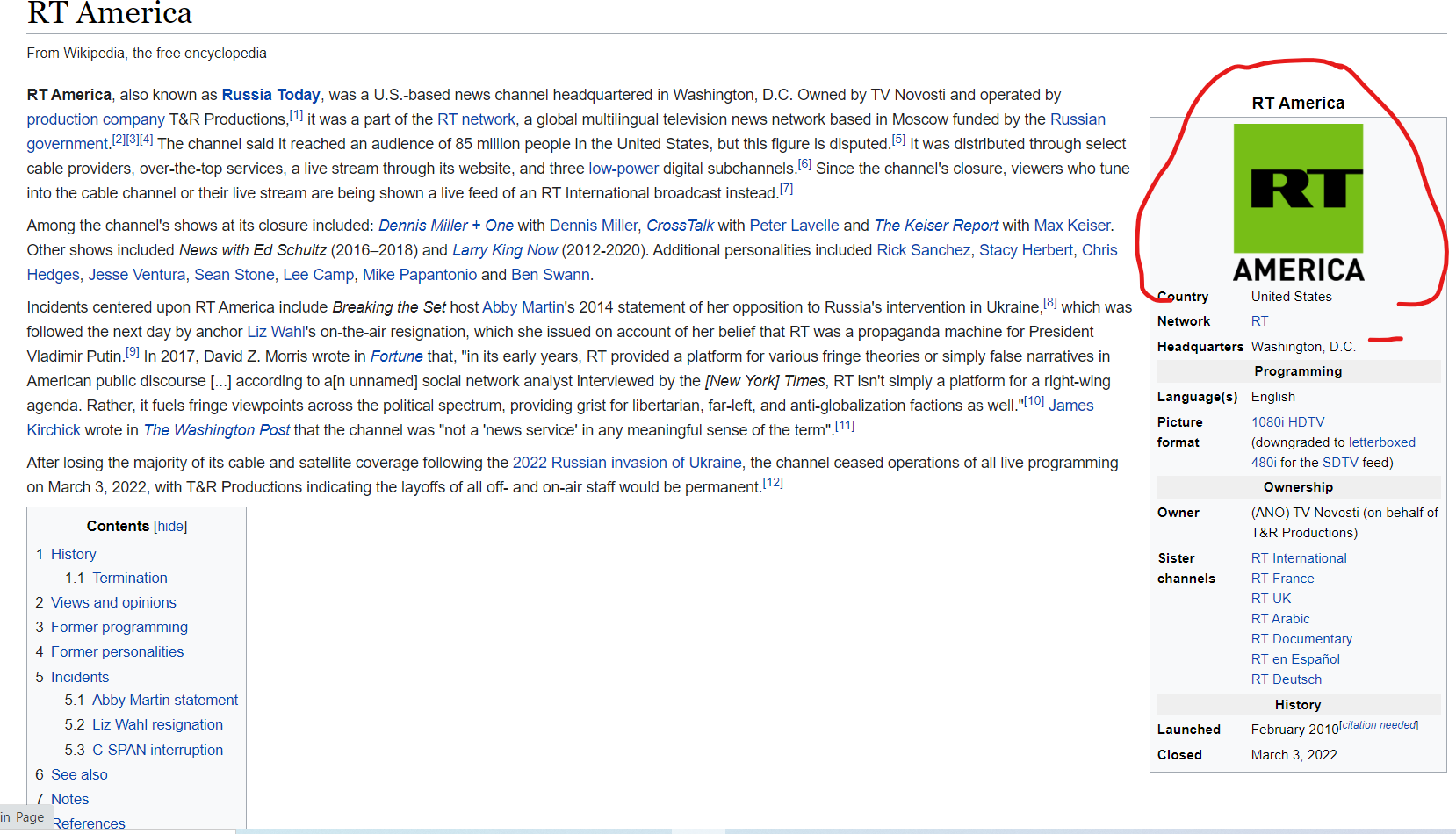Open the Liz Wahl link in paragraph

[276, 332]
